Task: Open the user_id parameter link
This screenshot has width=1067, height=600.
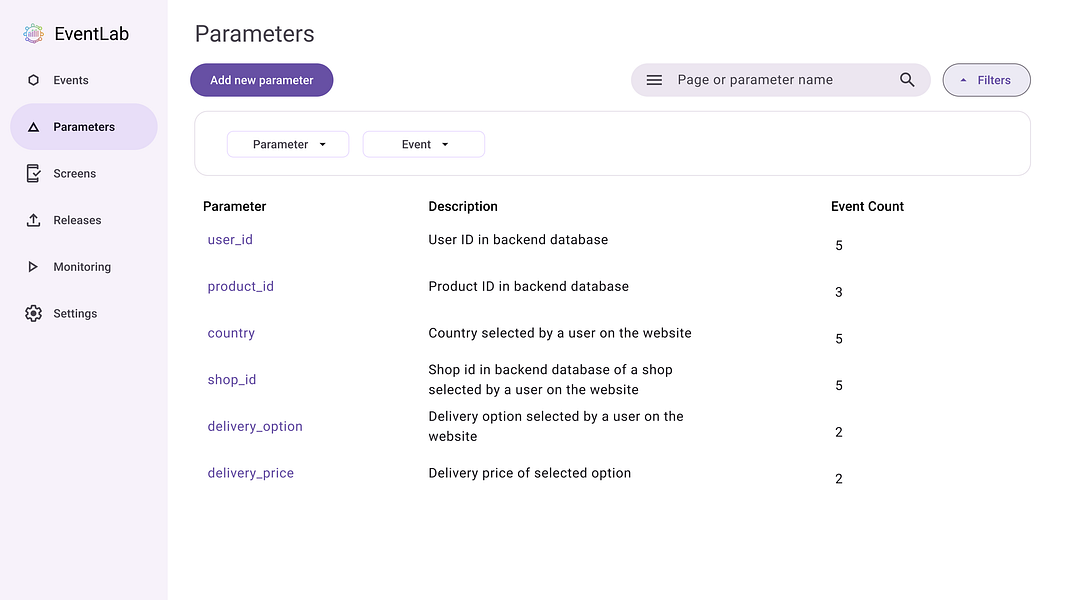Action: [230, 240]
